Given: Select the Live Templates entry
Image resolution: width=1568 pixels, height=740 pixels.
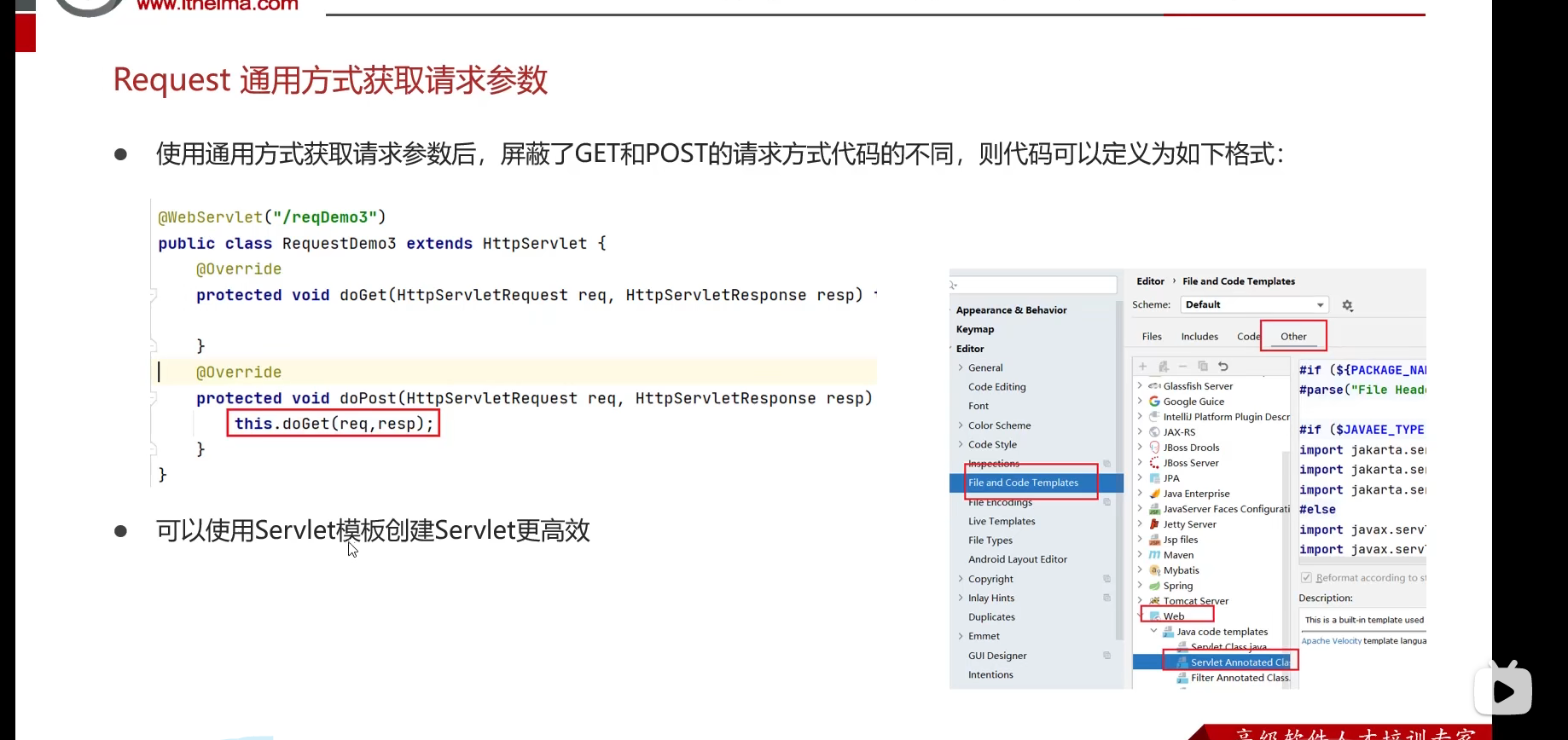Looking at the screenshot, I should (x=1002, y=522).
